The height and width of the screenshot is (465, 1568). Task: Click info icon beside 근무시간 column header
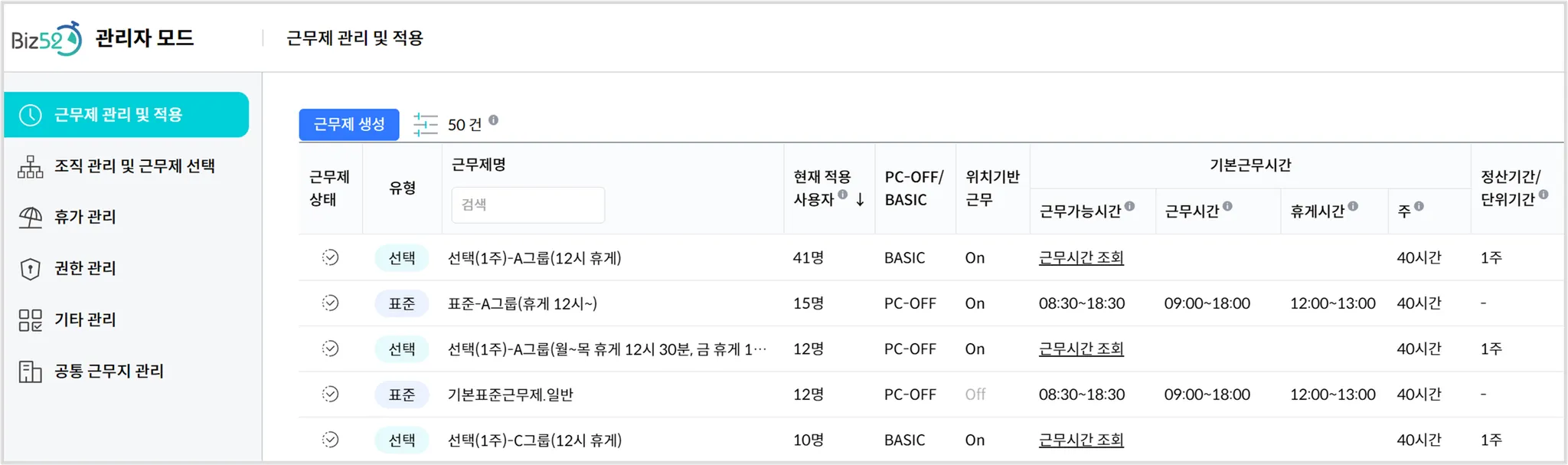[x=1228, y=206]
